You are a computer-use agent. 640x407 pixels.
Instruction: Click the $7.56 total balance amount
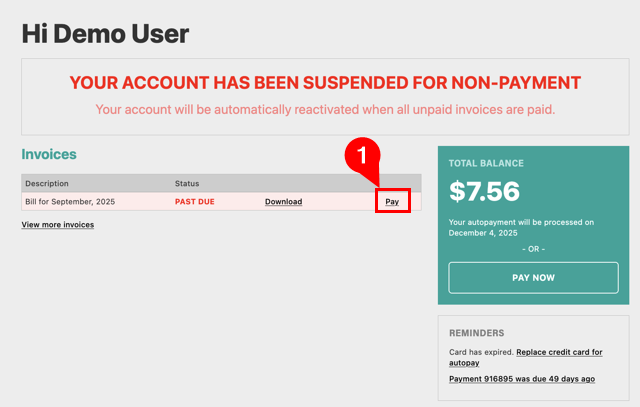point(486,190)
